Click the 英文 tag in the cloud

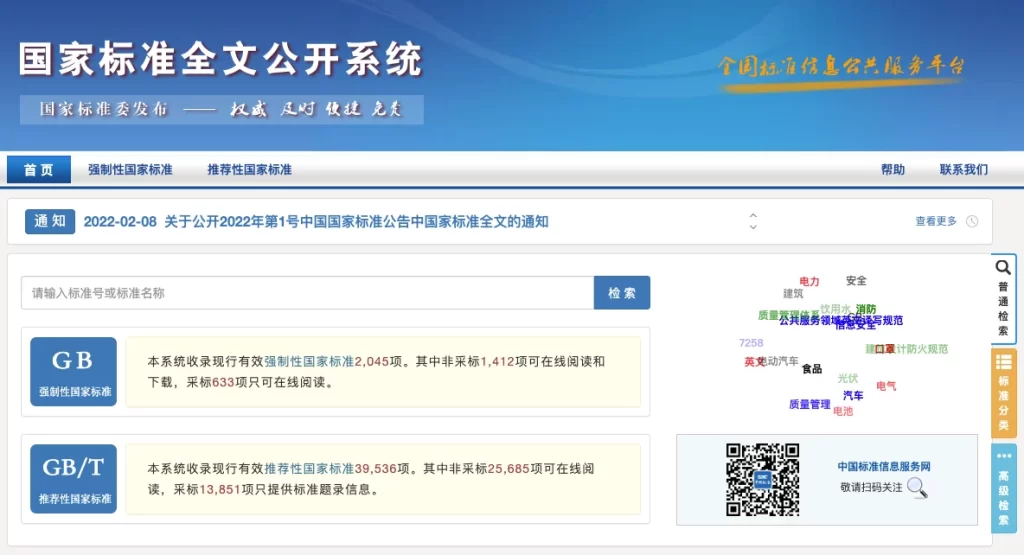click(754, 362)
